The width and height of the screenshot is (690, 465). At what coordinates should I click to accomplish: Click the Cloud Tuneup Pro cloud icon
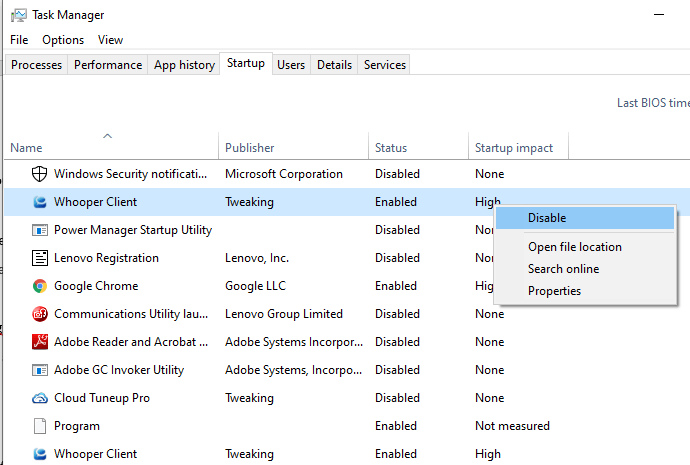[40, 398]
